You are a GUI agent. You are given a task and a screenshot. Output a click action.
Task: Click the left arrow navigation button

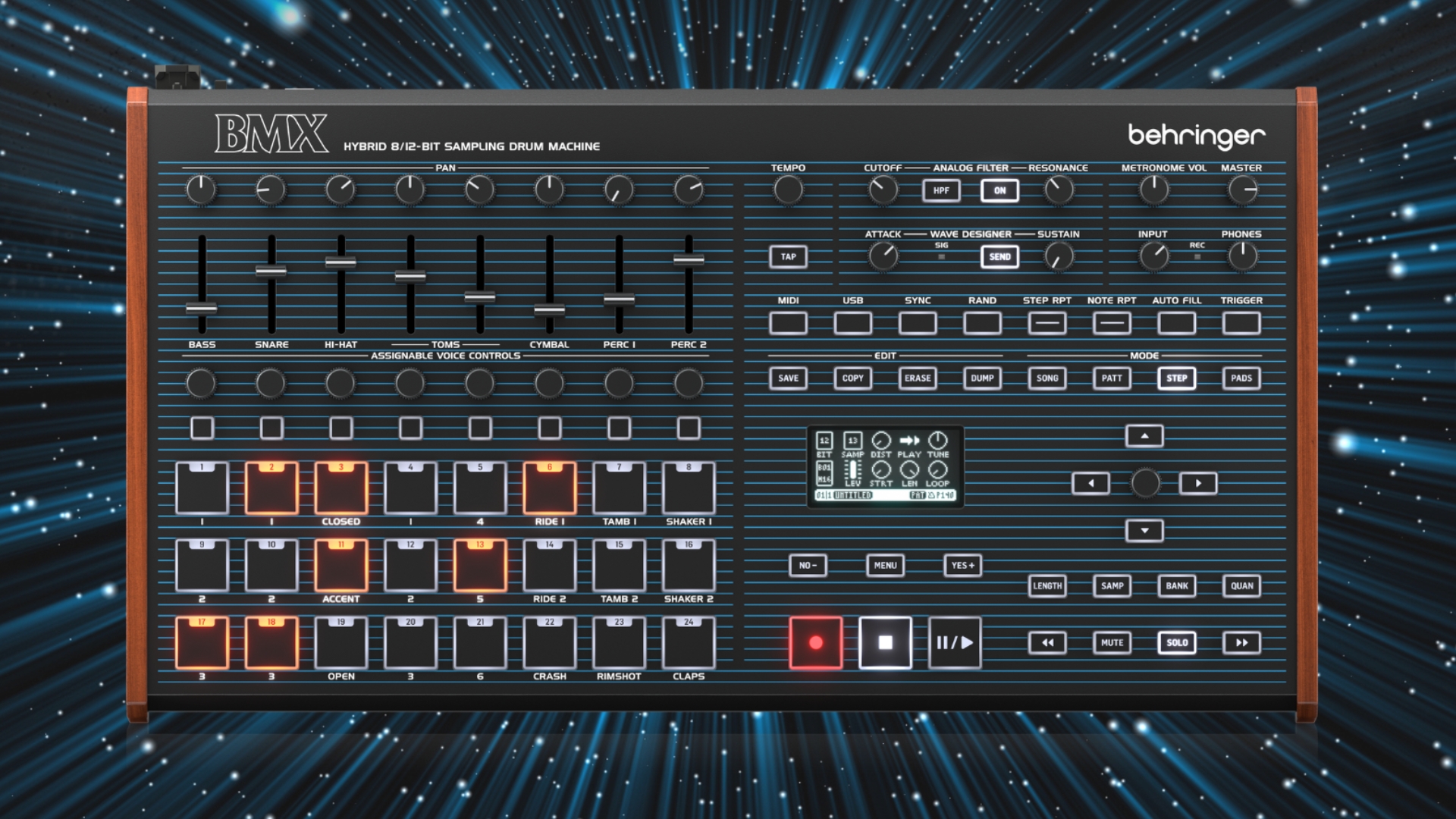pyautogui.click(x=1090, y=483)
